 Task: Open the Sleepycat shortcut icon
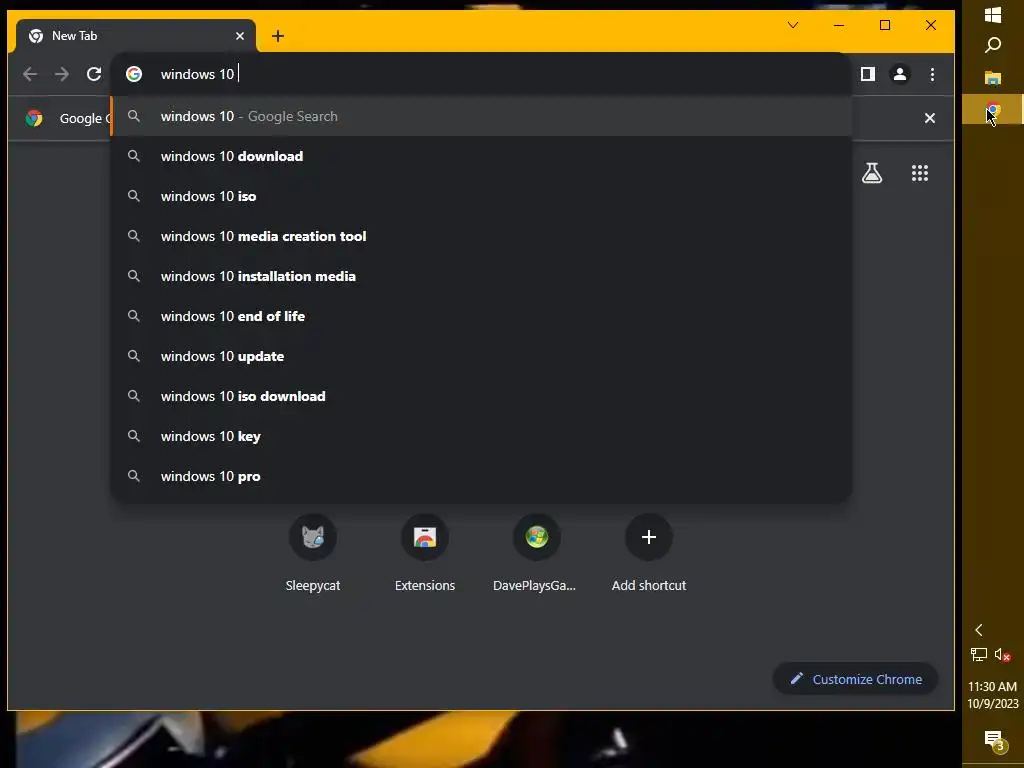(x=313, y=537)
